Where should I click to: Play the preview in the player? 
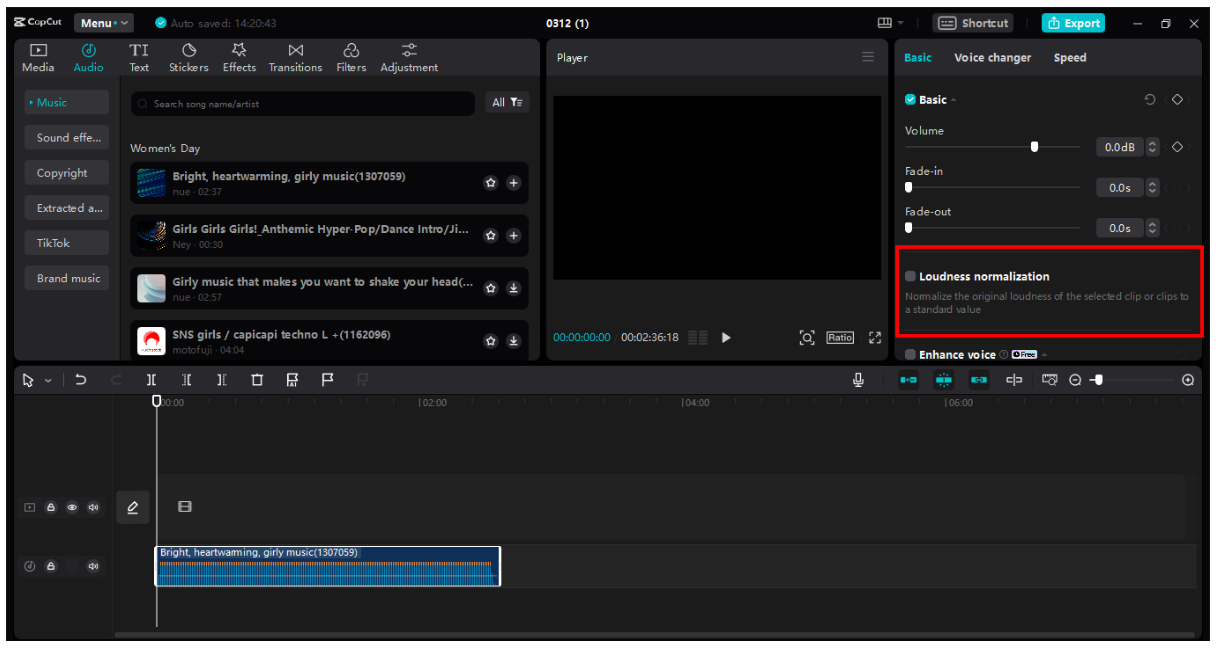(x=726, y=338)
